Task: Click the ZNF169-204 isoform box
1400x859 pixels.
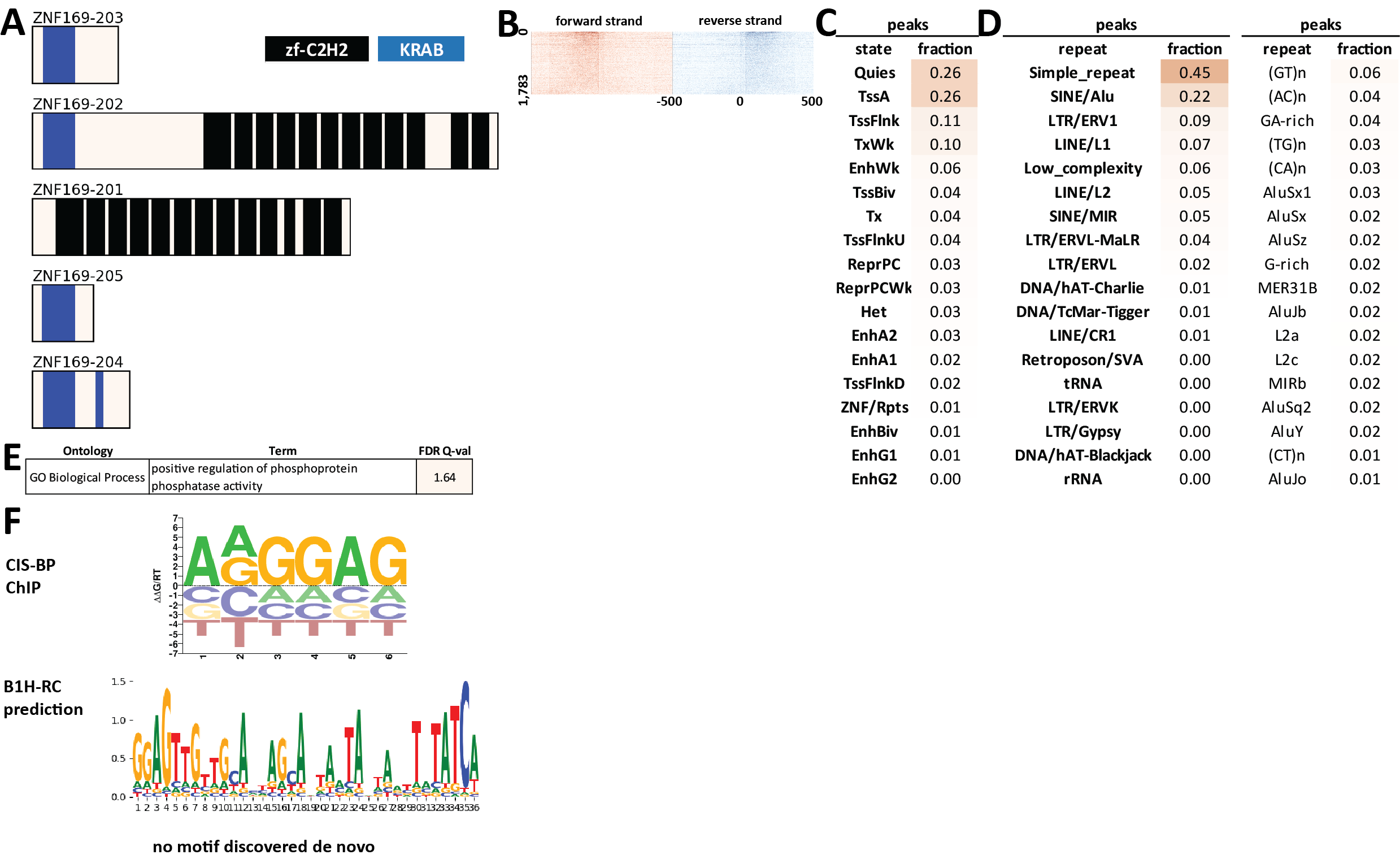Action: (x=81, y=399)
